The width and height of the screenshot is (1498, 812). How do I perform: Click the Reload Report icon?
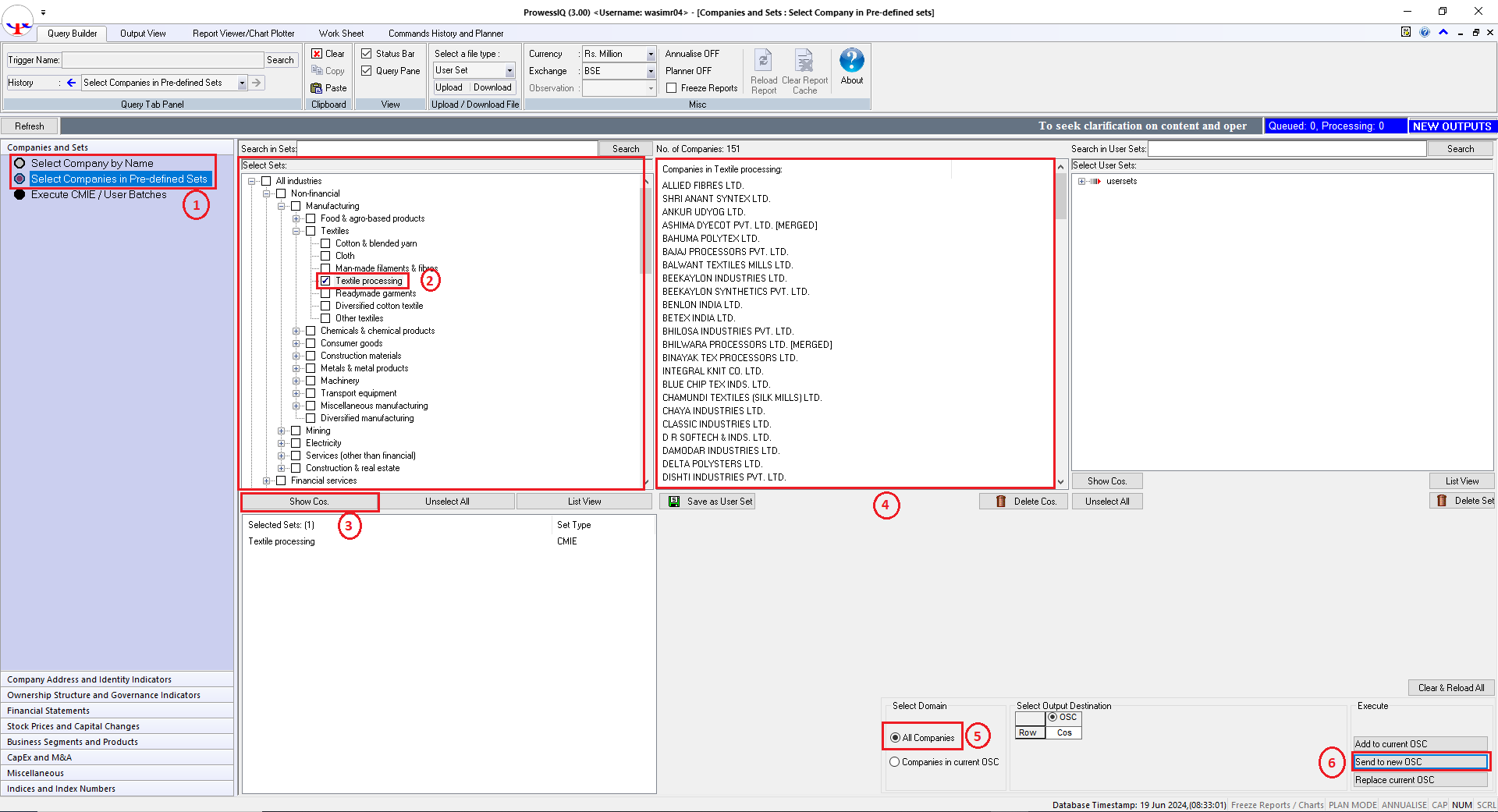764,61
